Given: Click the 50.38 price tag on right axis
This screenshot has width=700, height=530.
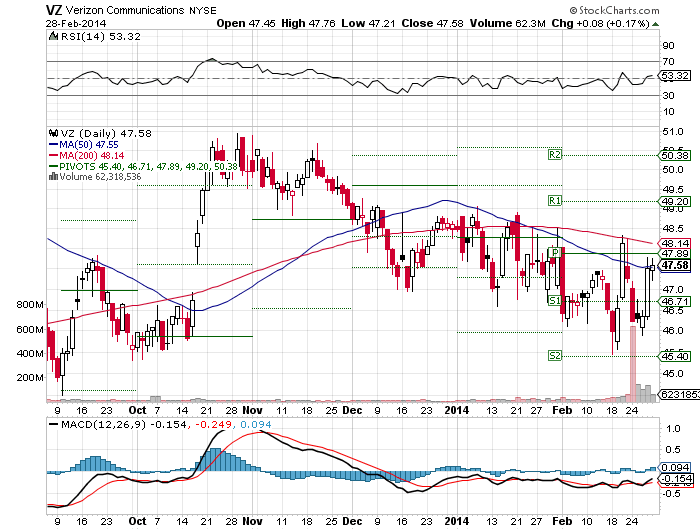Looking at the screenshot, I should pyautogui.click(x=675, y=155).
